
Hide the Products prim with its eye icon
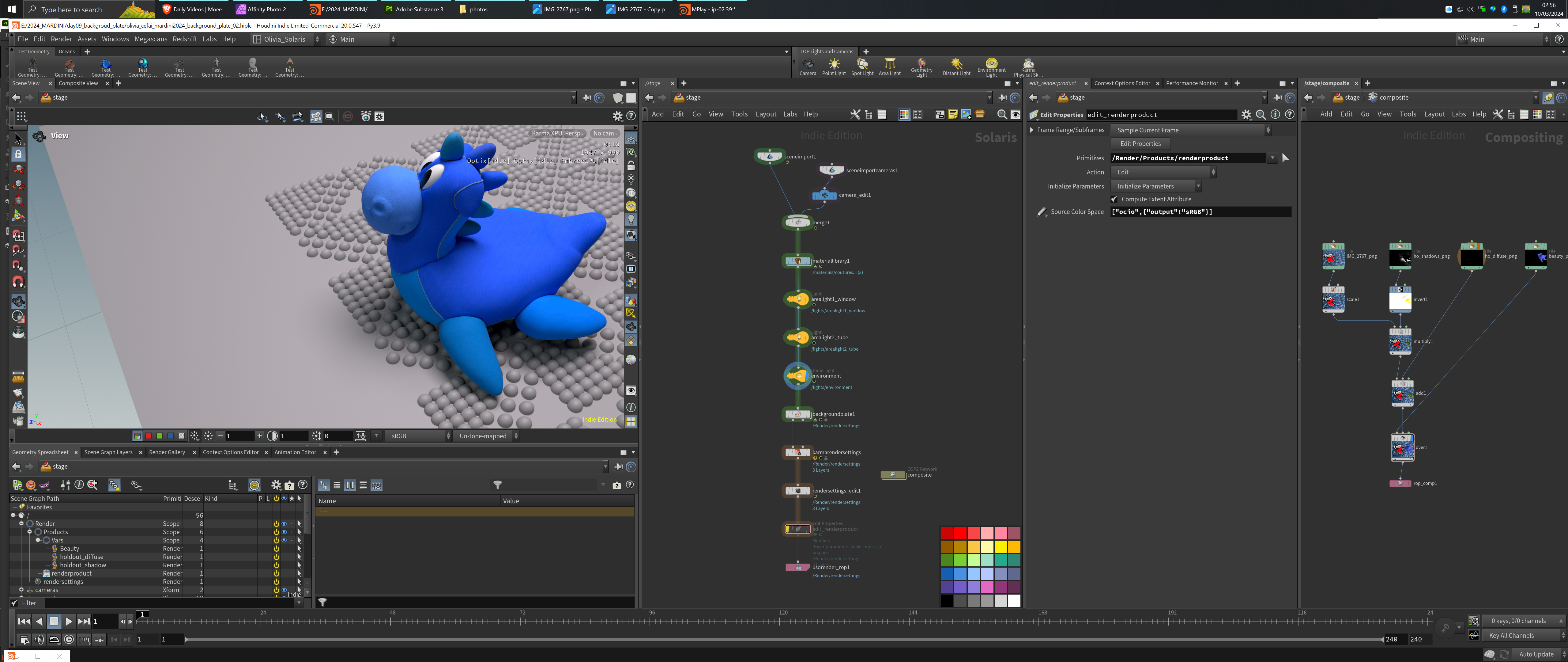click(284, 532)
